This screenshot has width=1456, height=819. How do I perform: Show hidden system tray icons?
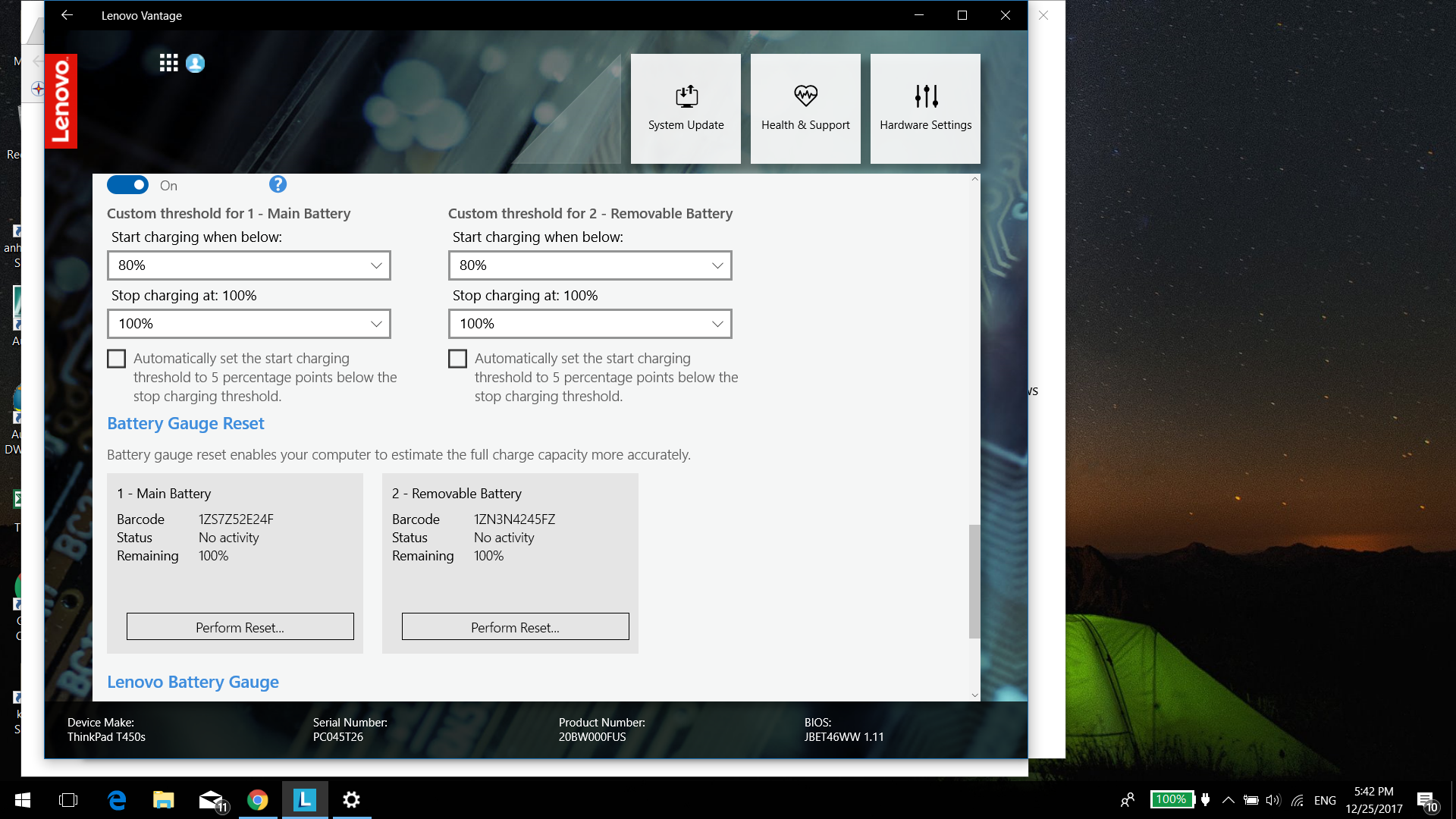click(1228, 800)
